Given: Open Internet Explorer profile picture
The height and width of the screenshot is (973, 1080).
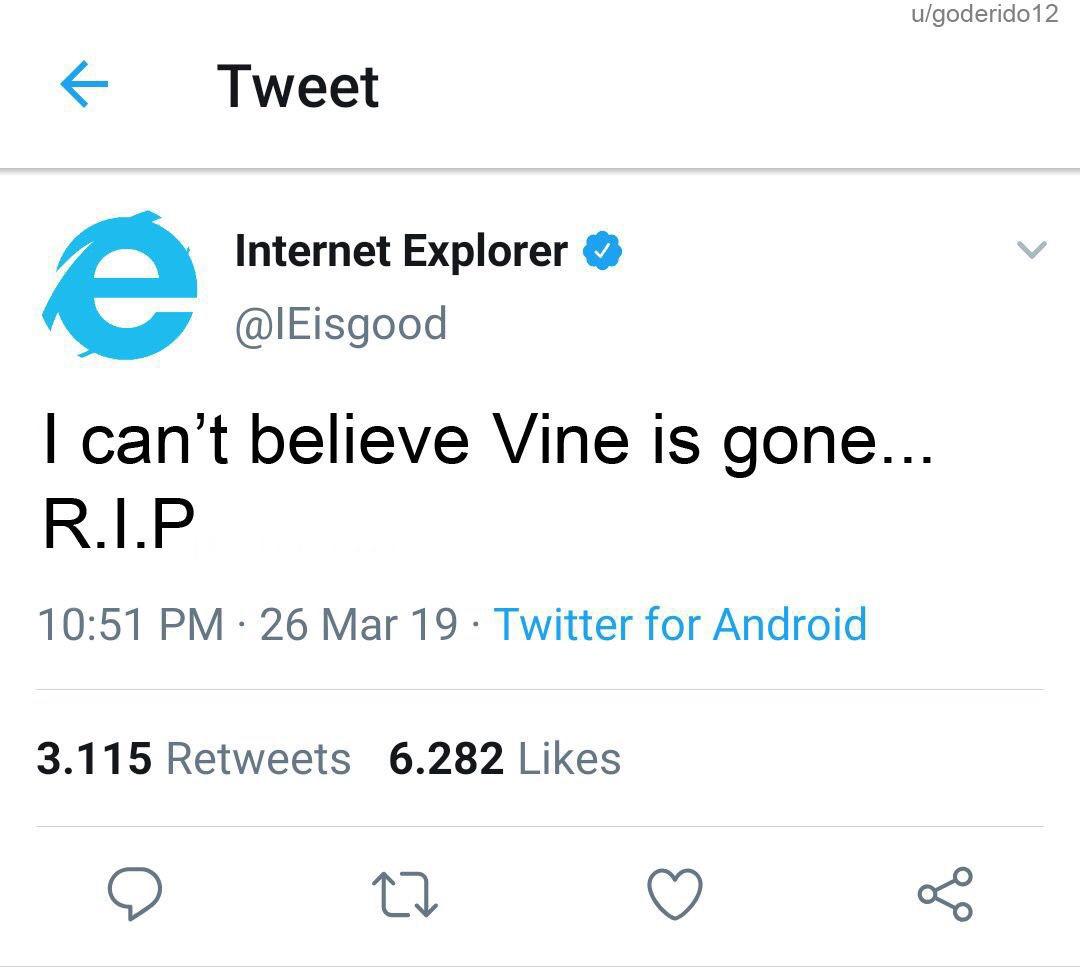Looking at the screenshot, I should pos(121,285).
